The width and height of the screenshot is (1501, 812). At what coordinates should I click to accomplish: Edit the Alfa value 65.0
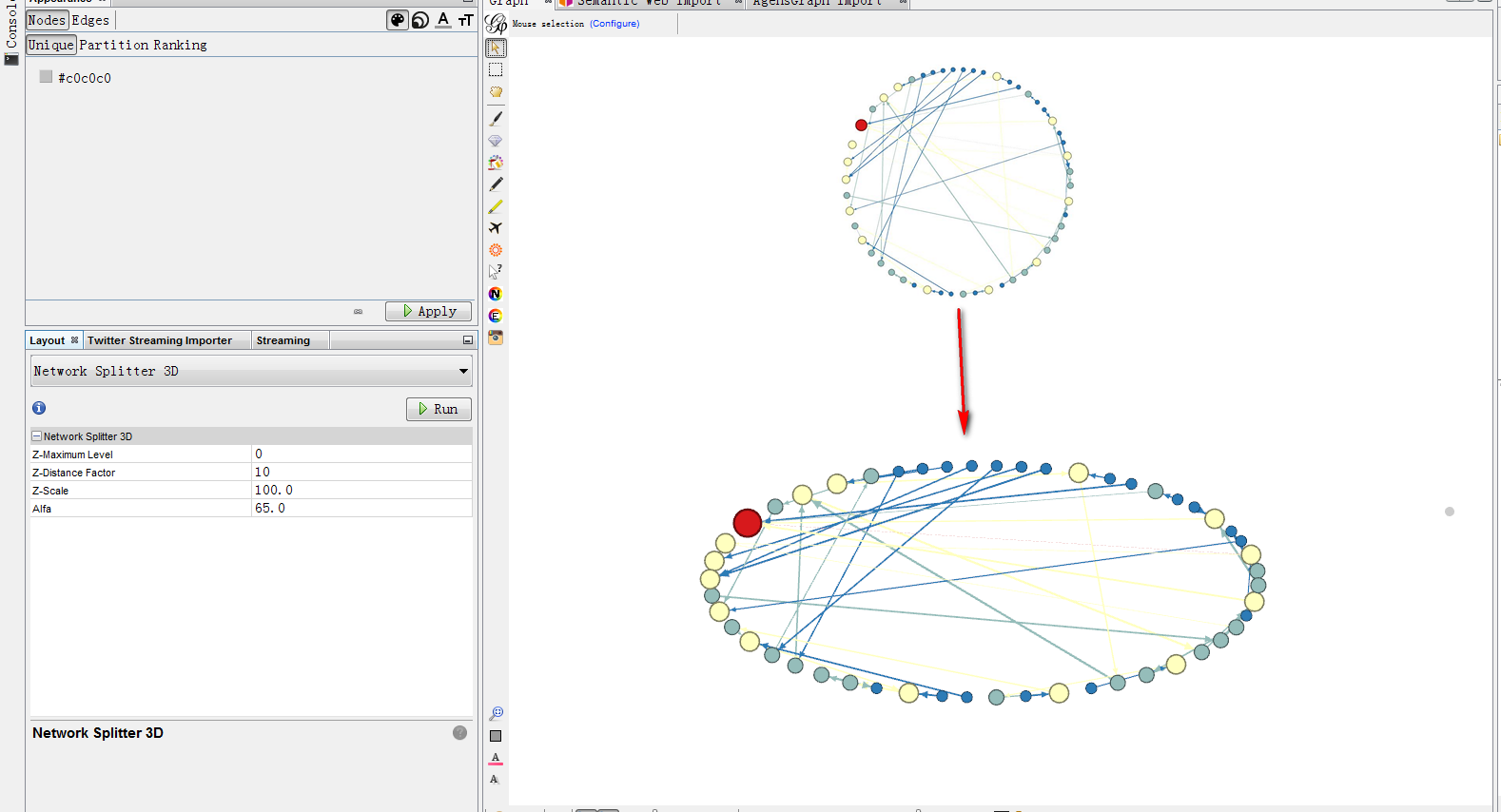[x=361, y=508]
